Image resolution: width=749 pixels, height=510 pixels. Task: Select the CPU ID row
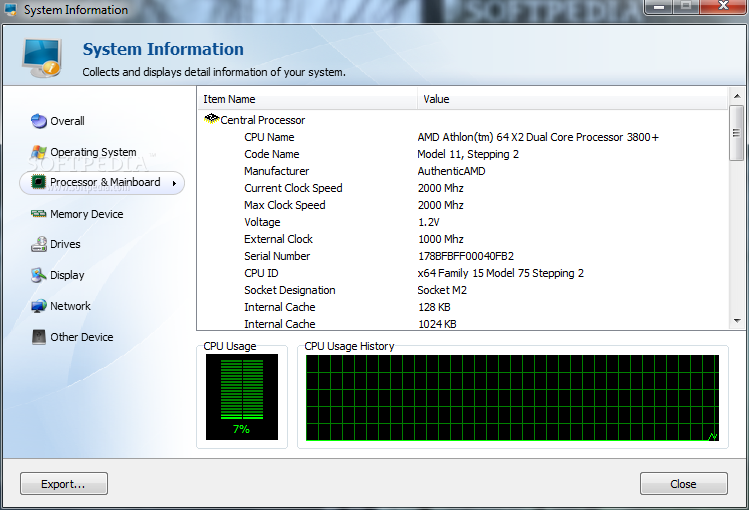coord(462,273)
